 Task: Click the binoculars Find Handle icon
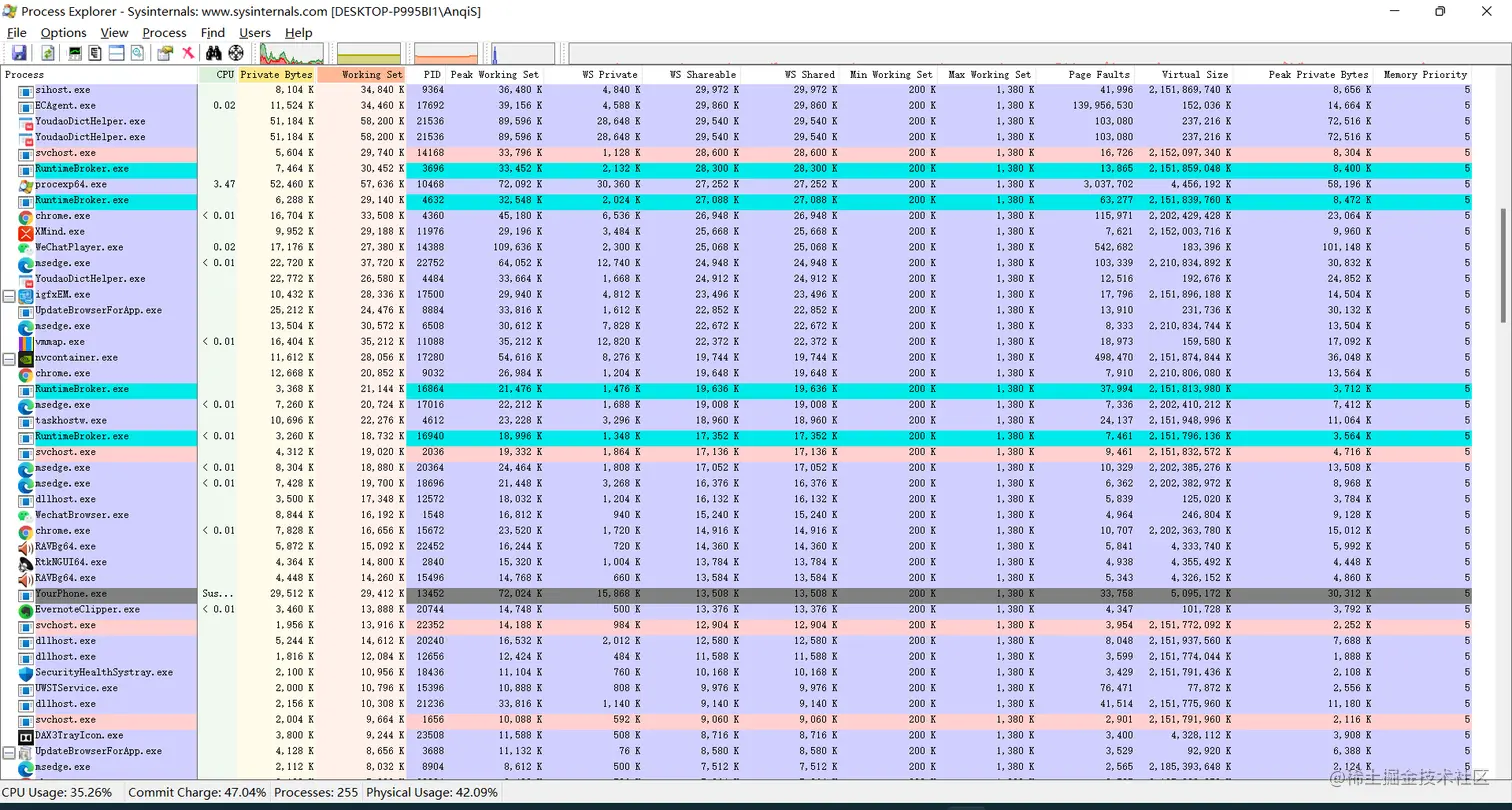pos(214,53)
